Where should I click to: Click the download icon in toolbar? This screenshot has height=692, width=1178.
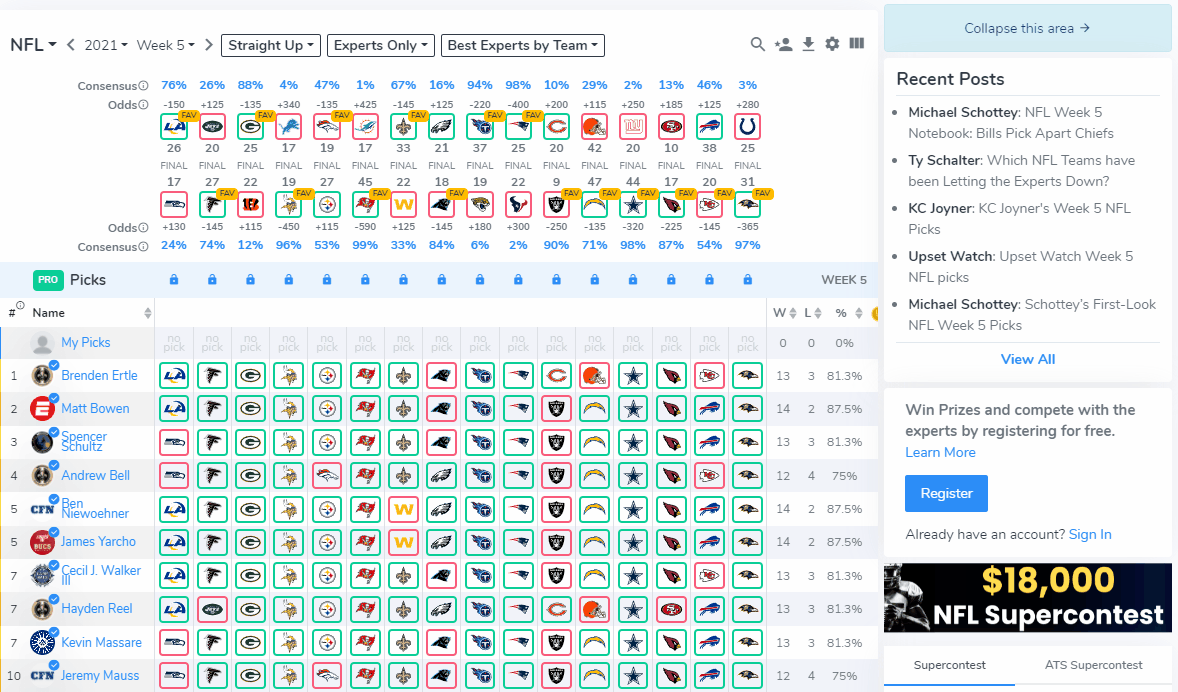808,44
